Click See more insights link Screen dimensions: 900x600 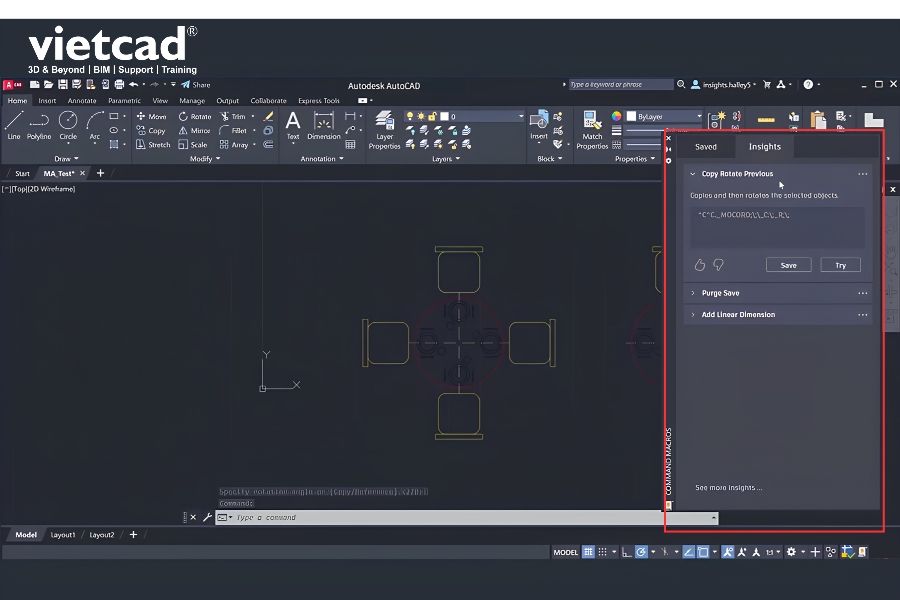coord(728,487)
